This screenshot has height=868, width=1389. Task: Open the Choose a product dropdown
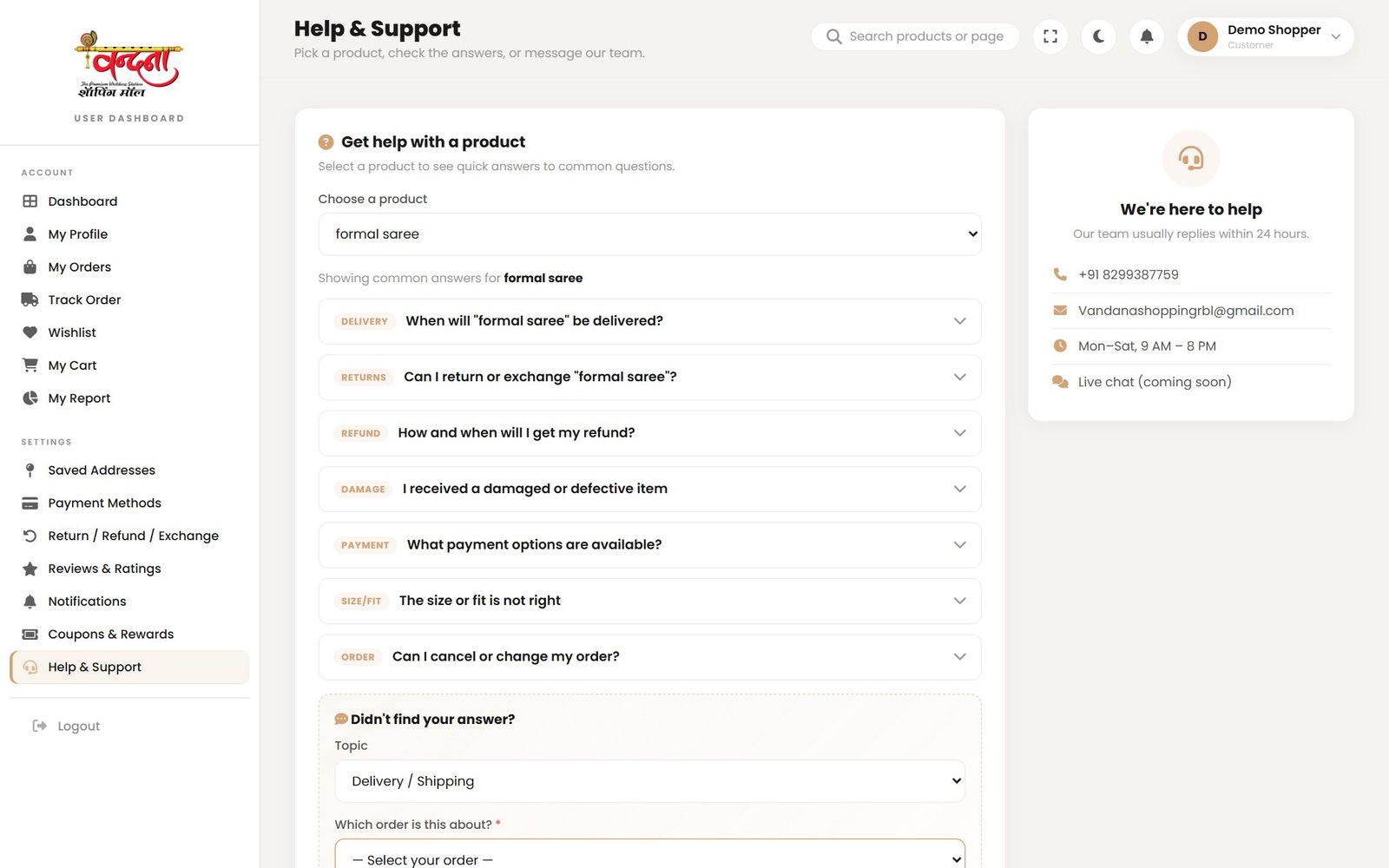649,234
